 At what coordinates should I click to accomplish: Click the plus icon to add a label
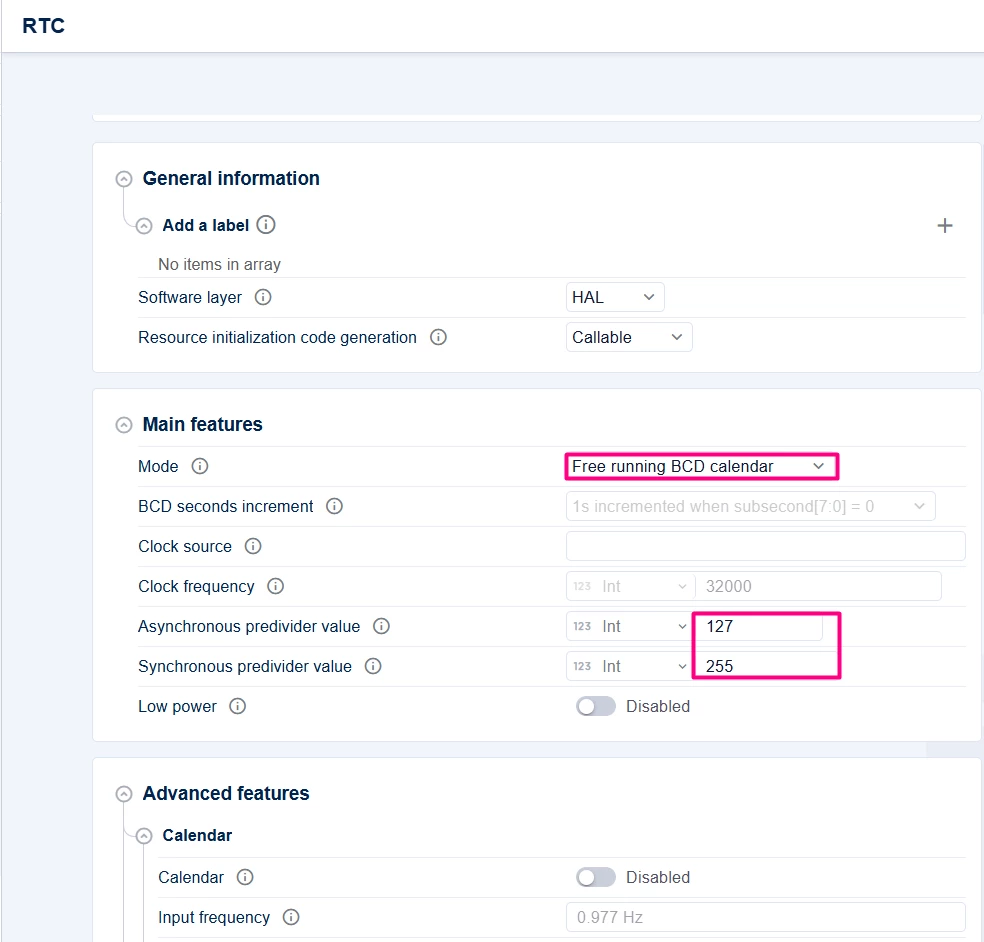pyautogui.click(x=944, y=225)
